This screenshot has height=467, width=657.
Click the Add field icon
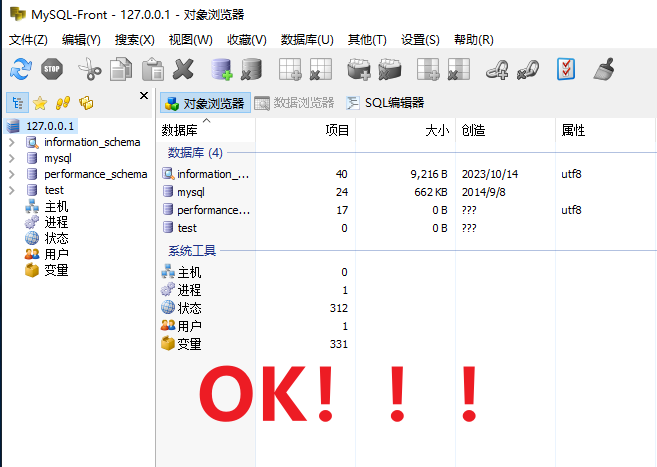[x=428, y=69]
